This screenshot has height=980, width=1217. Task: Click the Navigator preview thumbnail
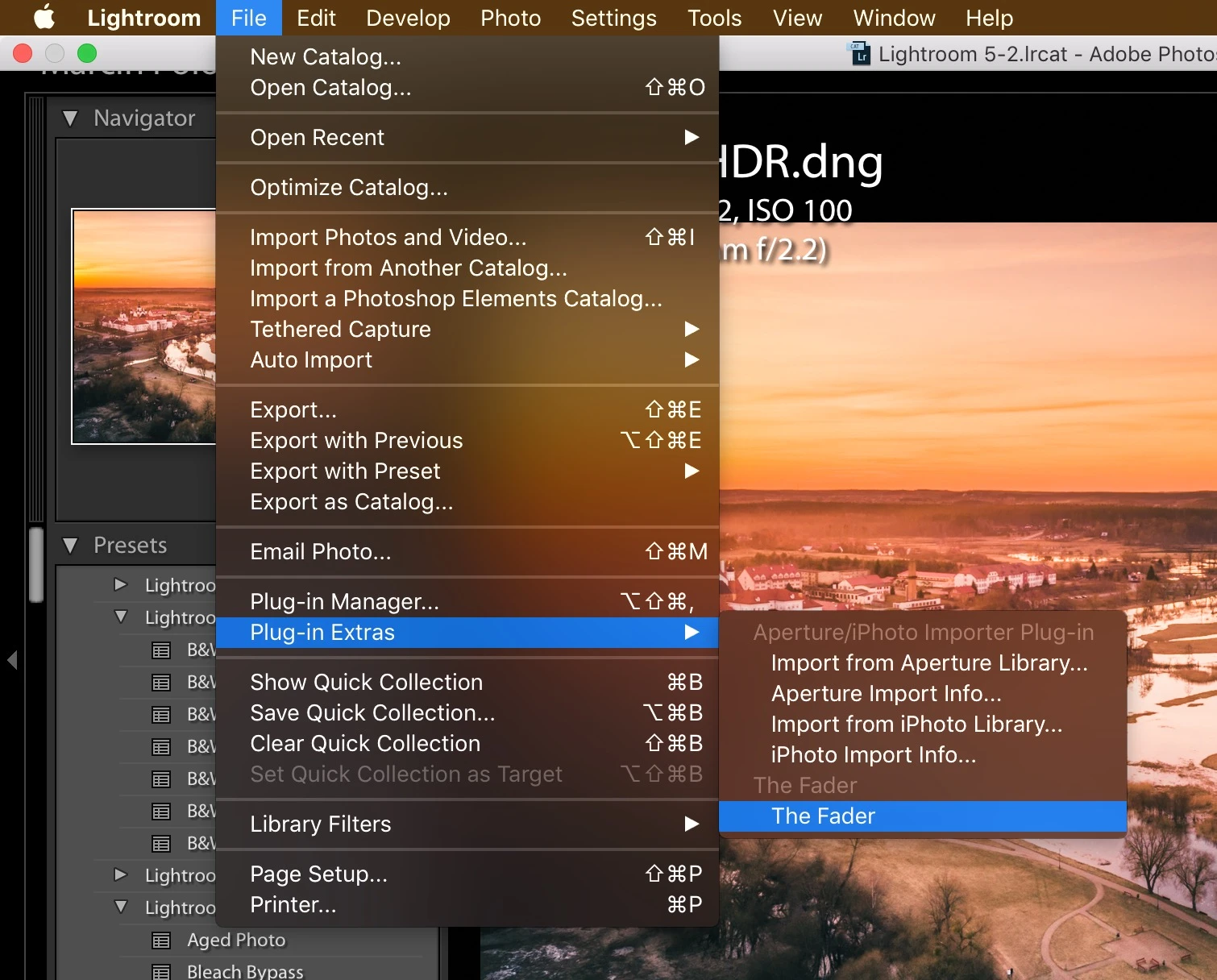click(x=144, y=326)
